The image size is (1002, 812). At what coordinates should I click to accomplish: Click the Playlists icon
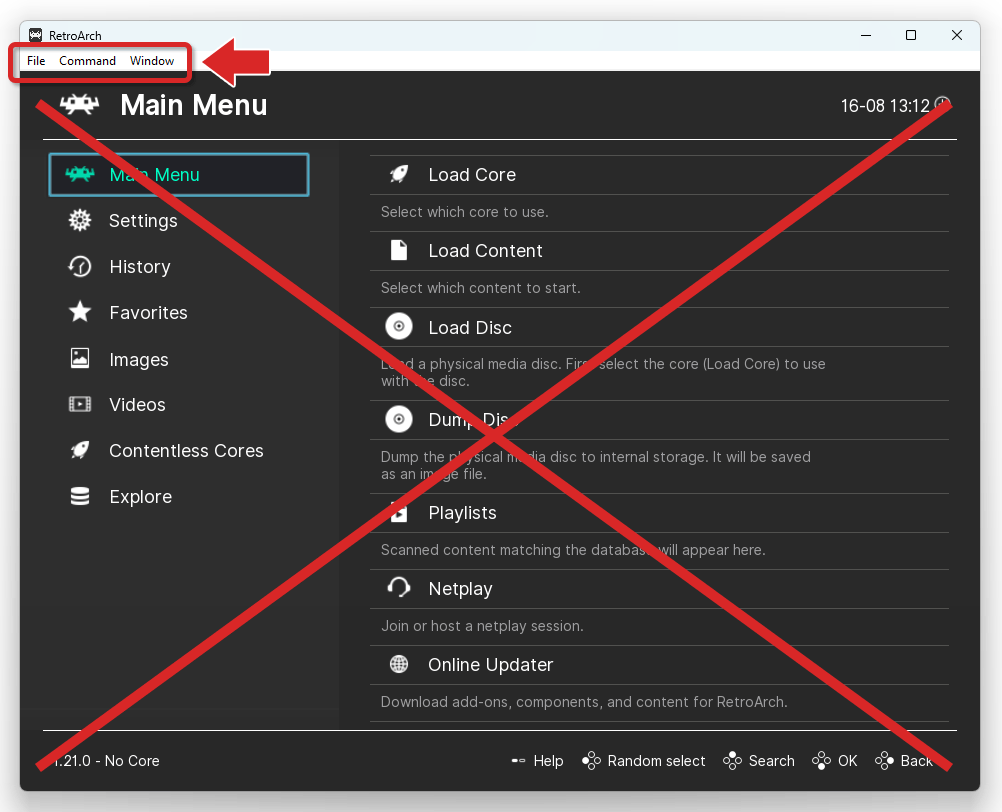coord(399,512)
